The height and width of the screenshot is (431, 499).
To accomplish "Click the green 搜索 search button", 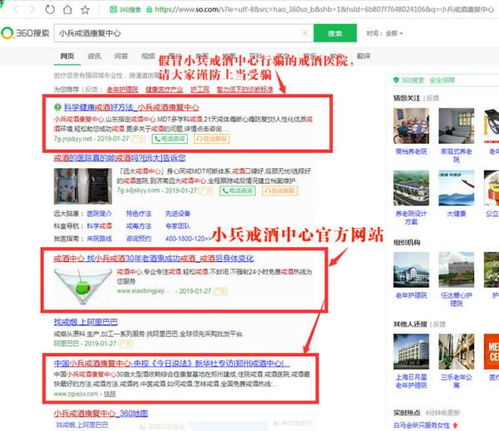I will [335, 33].
